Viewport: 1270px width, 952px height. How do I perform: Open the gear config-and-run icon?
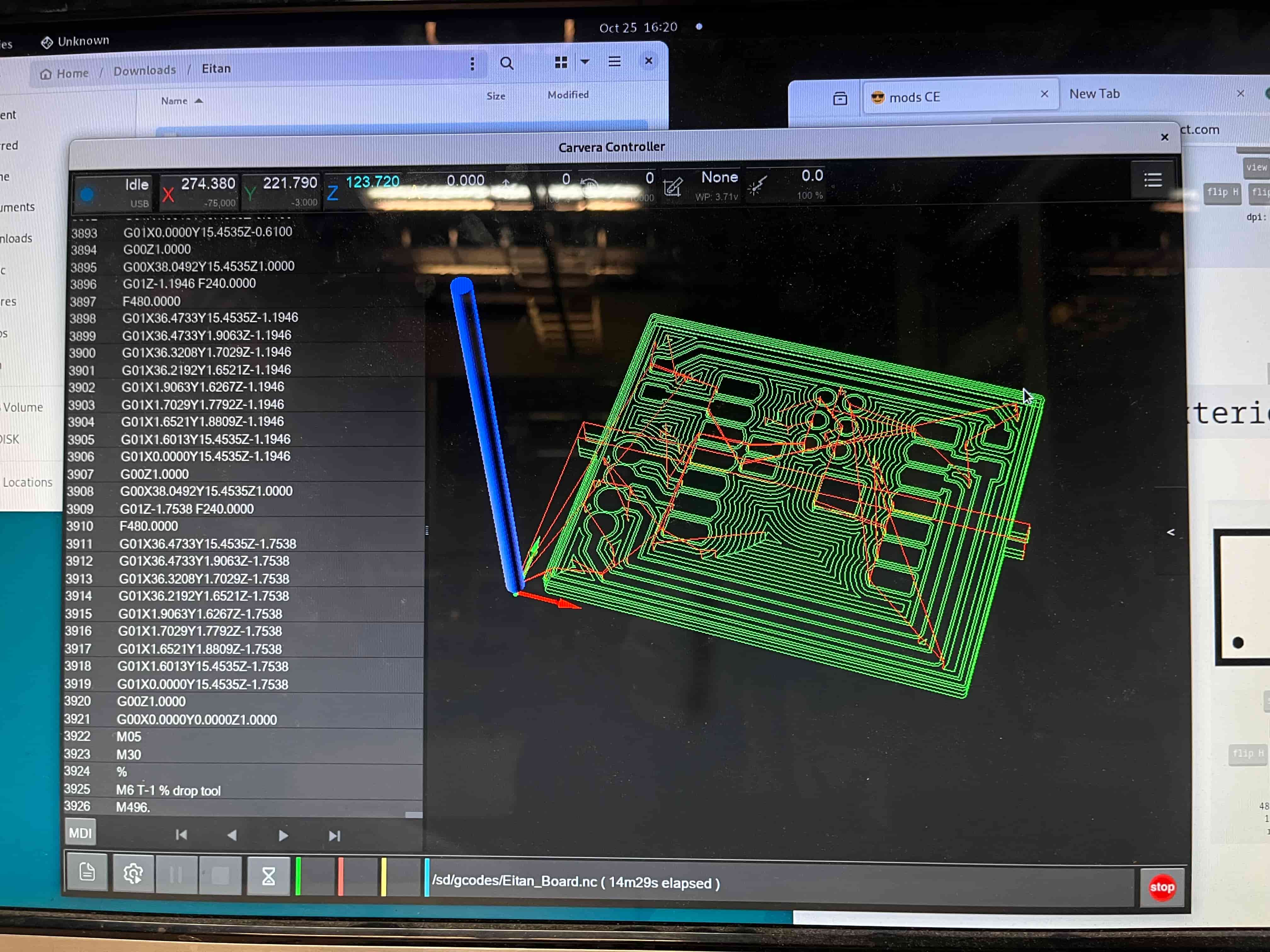[133, 873]
